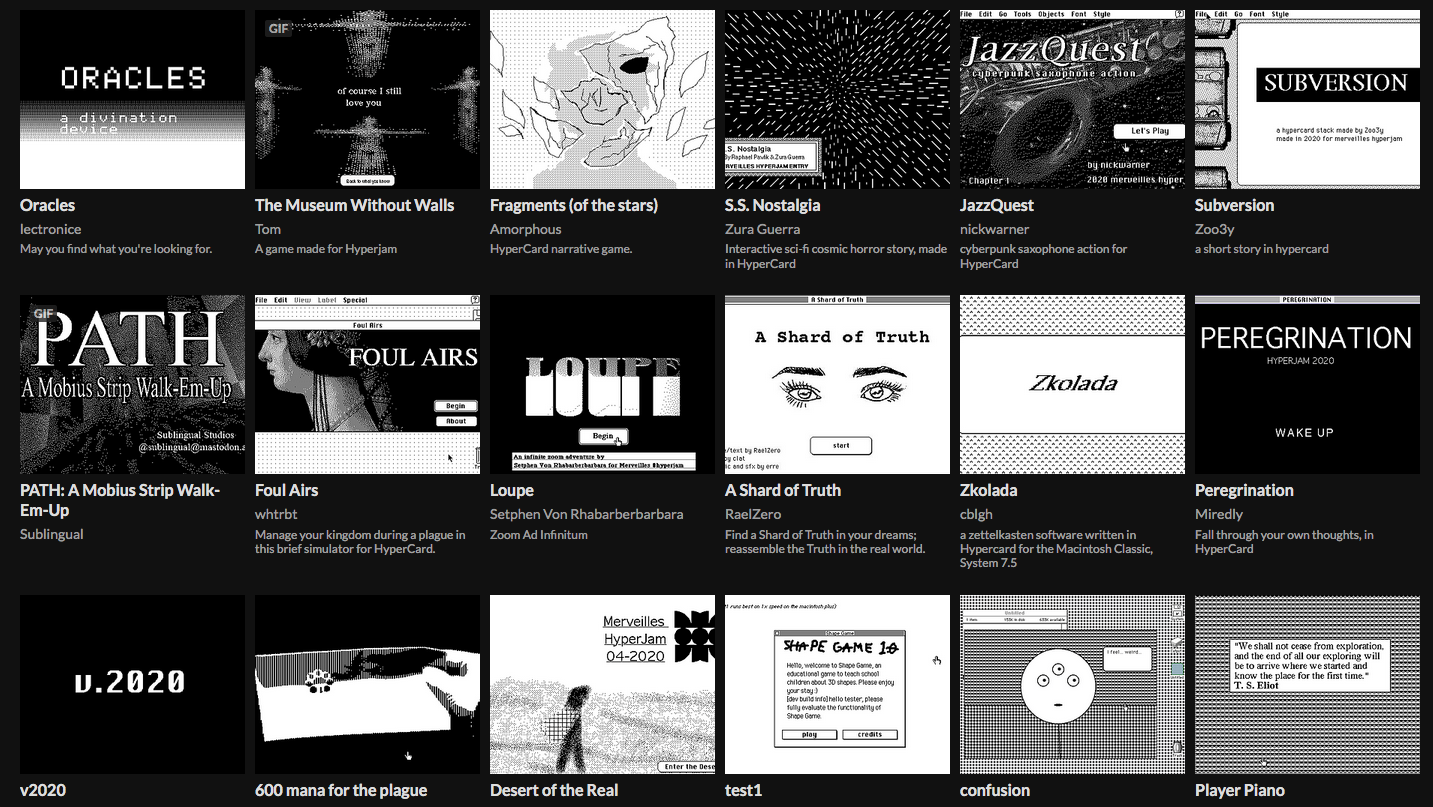
Task: Open Desert of the Real thumbnail
Action: (x=602, y=684)
